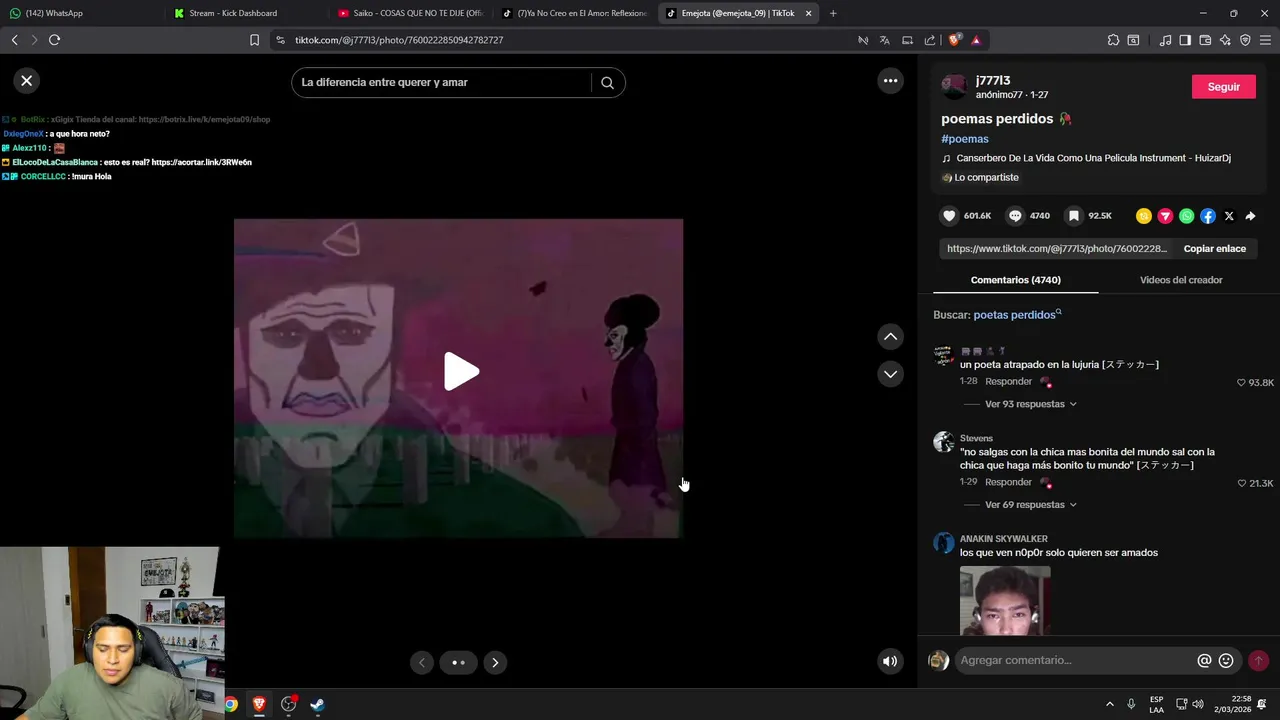This screenshot has width=1280, height=720.
Task: Share the post to WhatsApp
Action: coord(1186,216)
